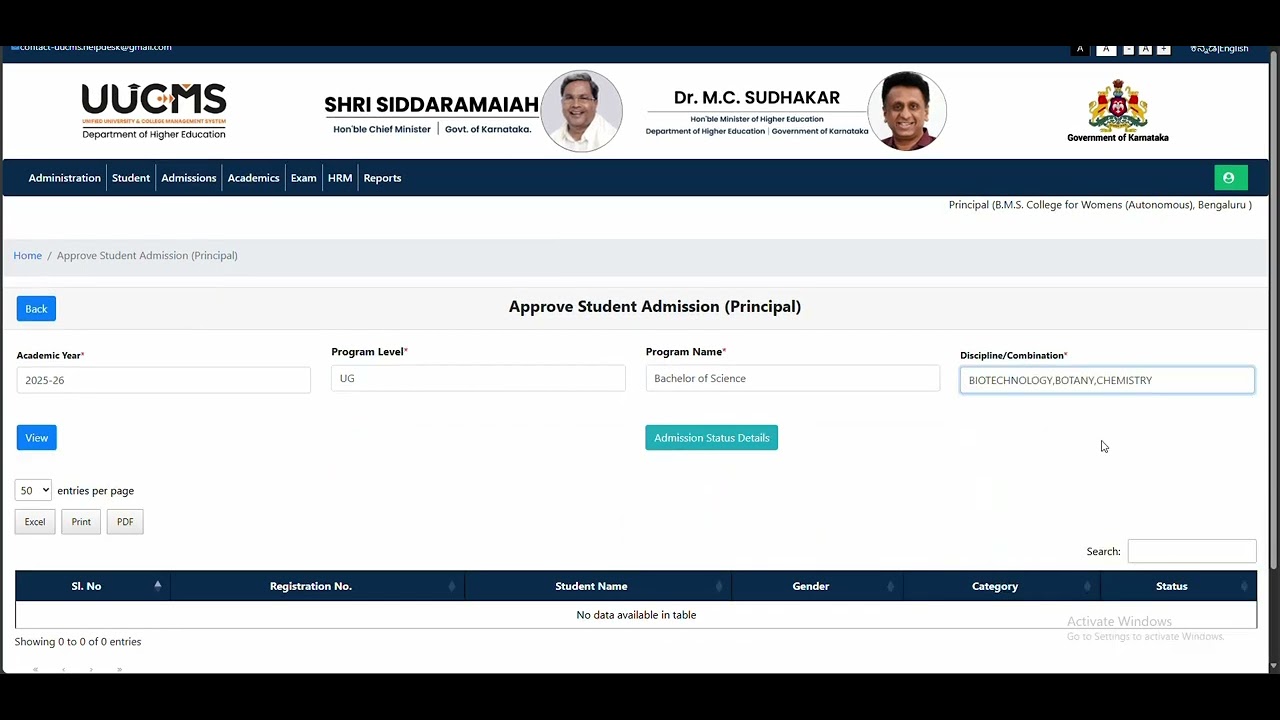Select dark contrast A theme button
1280x720 pixels.
(1080, 49)
